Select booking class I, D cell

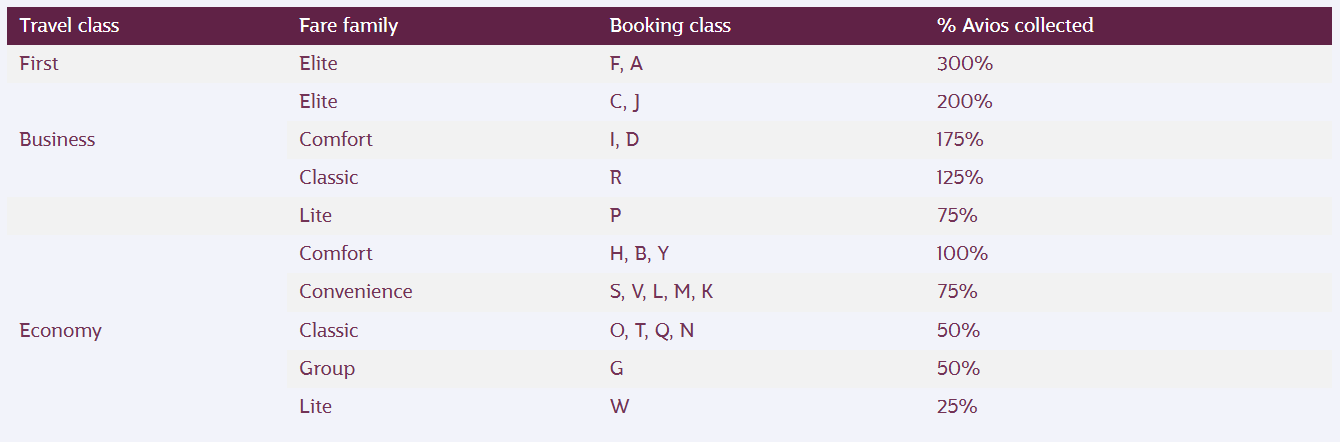pos(624,140)
